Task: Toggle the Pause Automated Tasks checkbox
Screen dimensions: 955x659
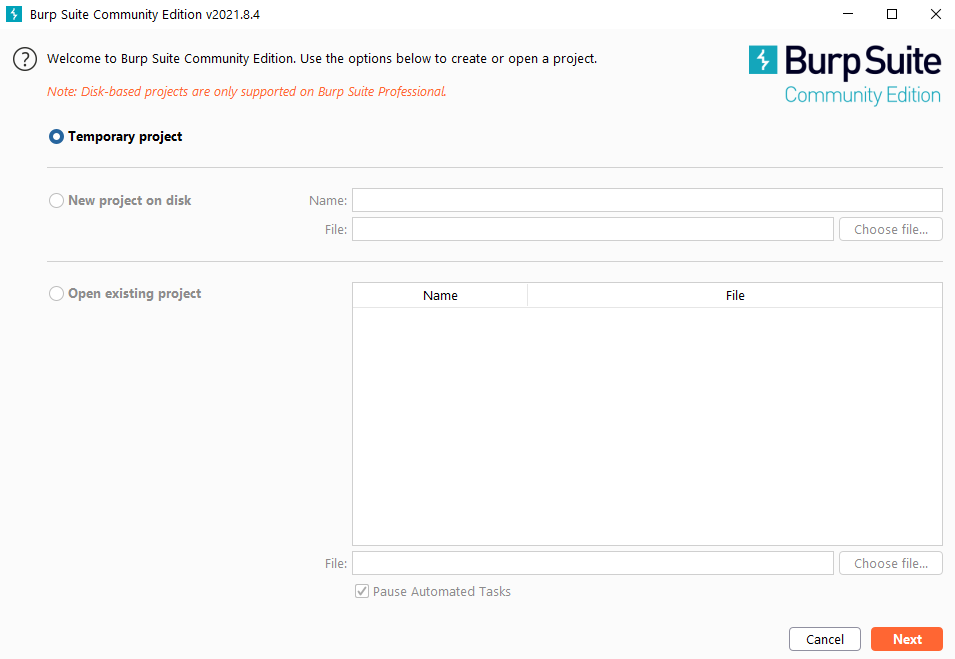Action: point(362,592)
